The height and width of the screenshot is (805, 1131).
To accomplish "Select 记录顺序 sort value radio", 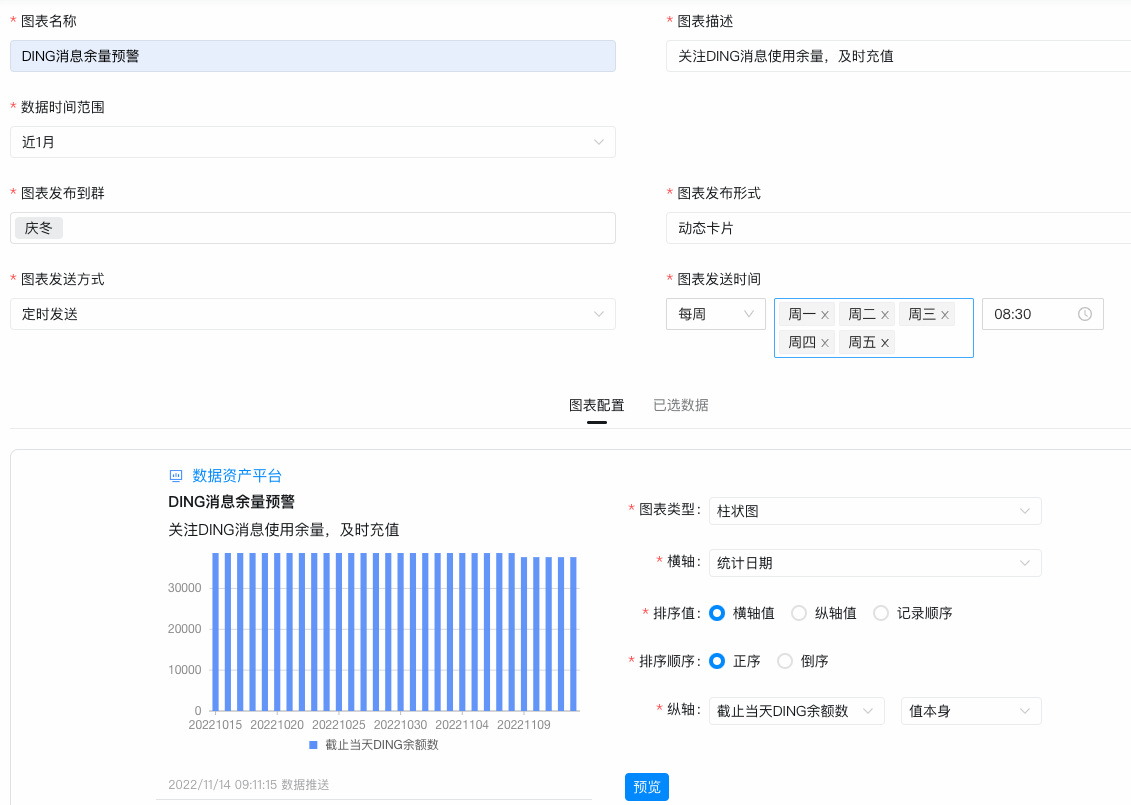I will click(x=881, y=613).
